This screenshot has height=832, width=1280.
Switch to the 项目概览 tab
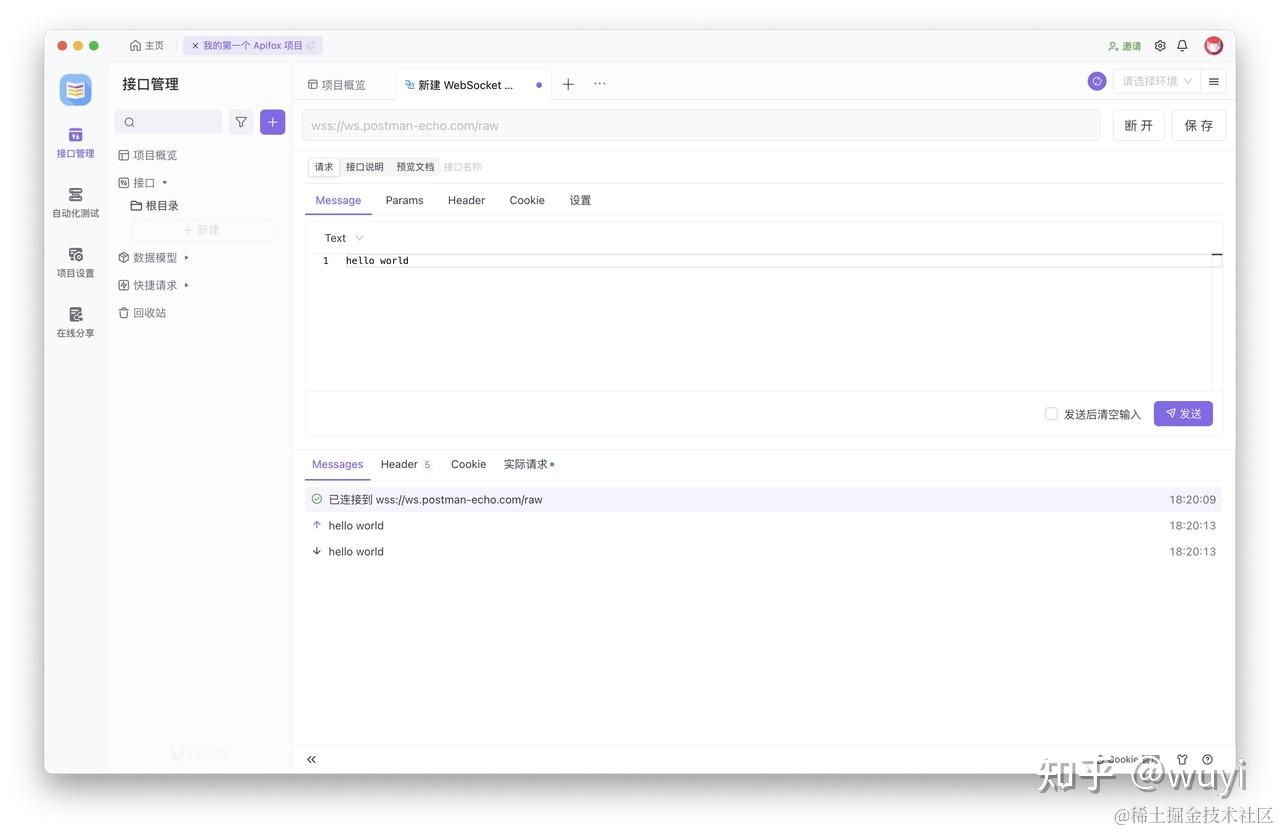coord(337,85)
